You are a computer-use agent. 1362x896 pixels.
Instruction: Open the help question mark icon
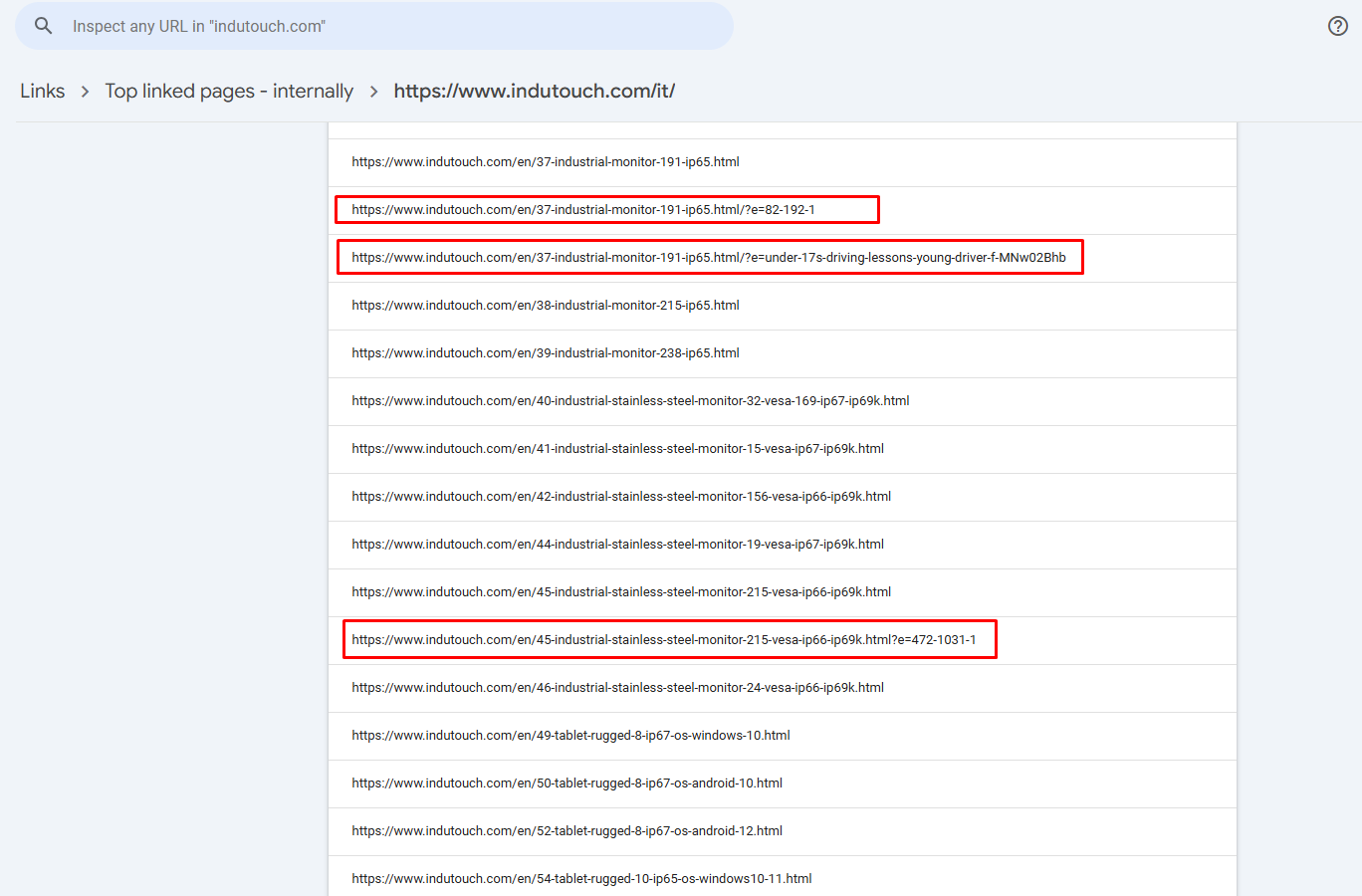point(1338,26)
